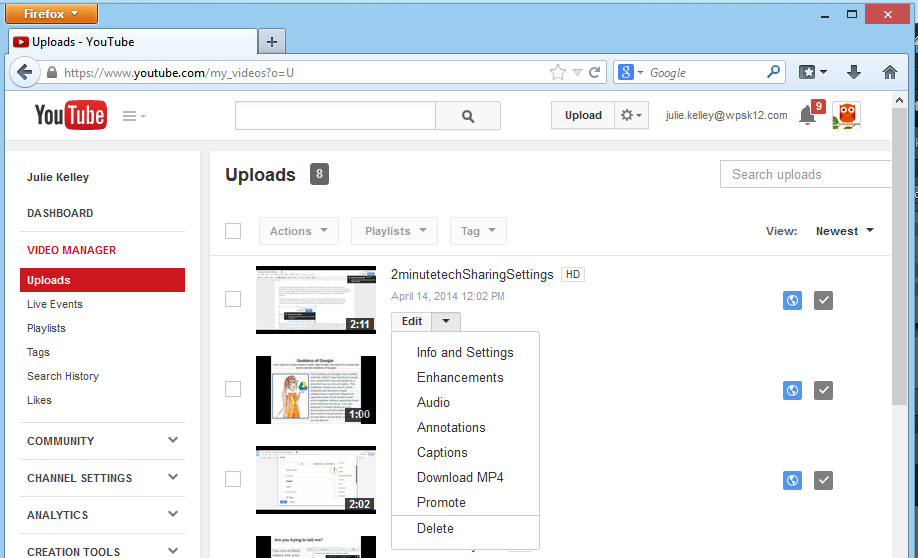
Task: Open Tags in sidebar
Action: click(x=38, y=352)
